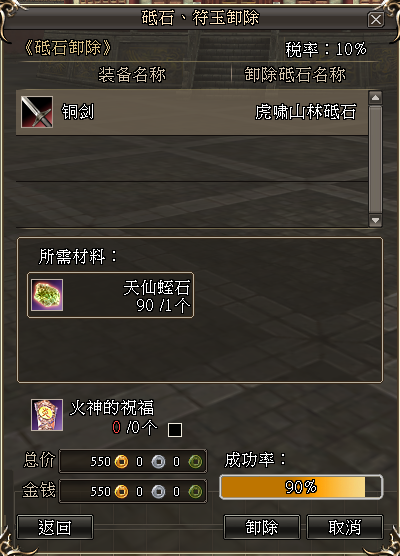Click the 卸除砥石名称 column header
The image size is (400, 556).
(x=295, y=75)
